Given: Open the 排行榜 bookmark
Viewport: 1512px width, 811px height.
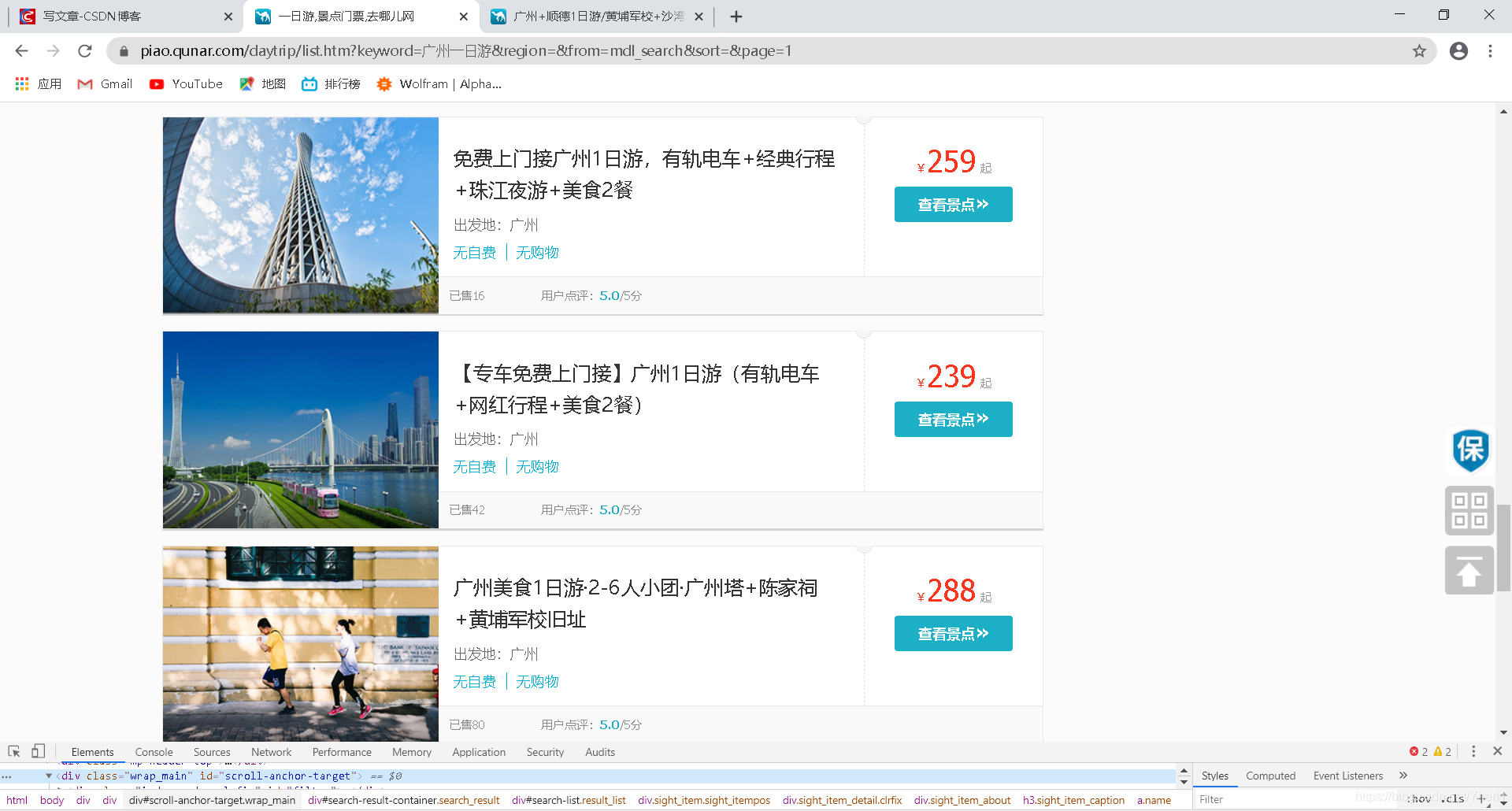Looking at the screenshot, I should pos(331,84).
